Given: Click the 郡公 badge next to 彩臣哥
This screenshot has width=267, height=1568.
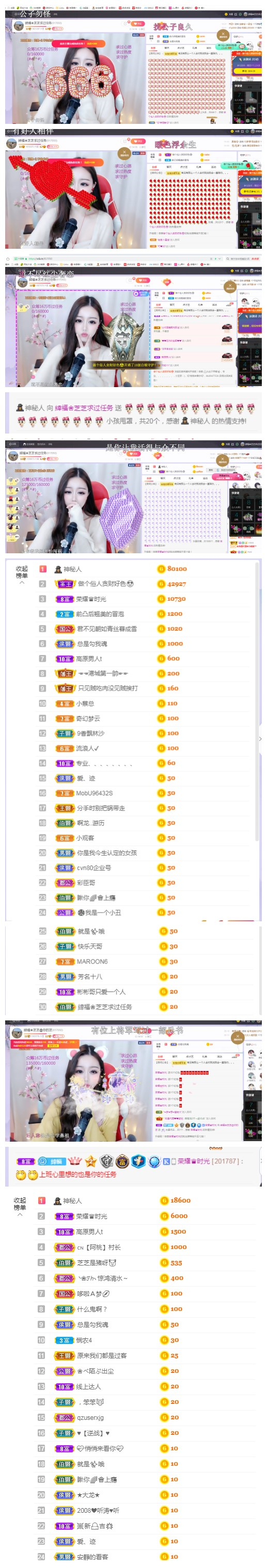Looking at the screenshot, I should pos(65,883).
